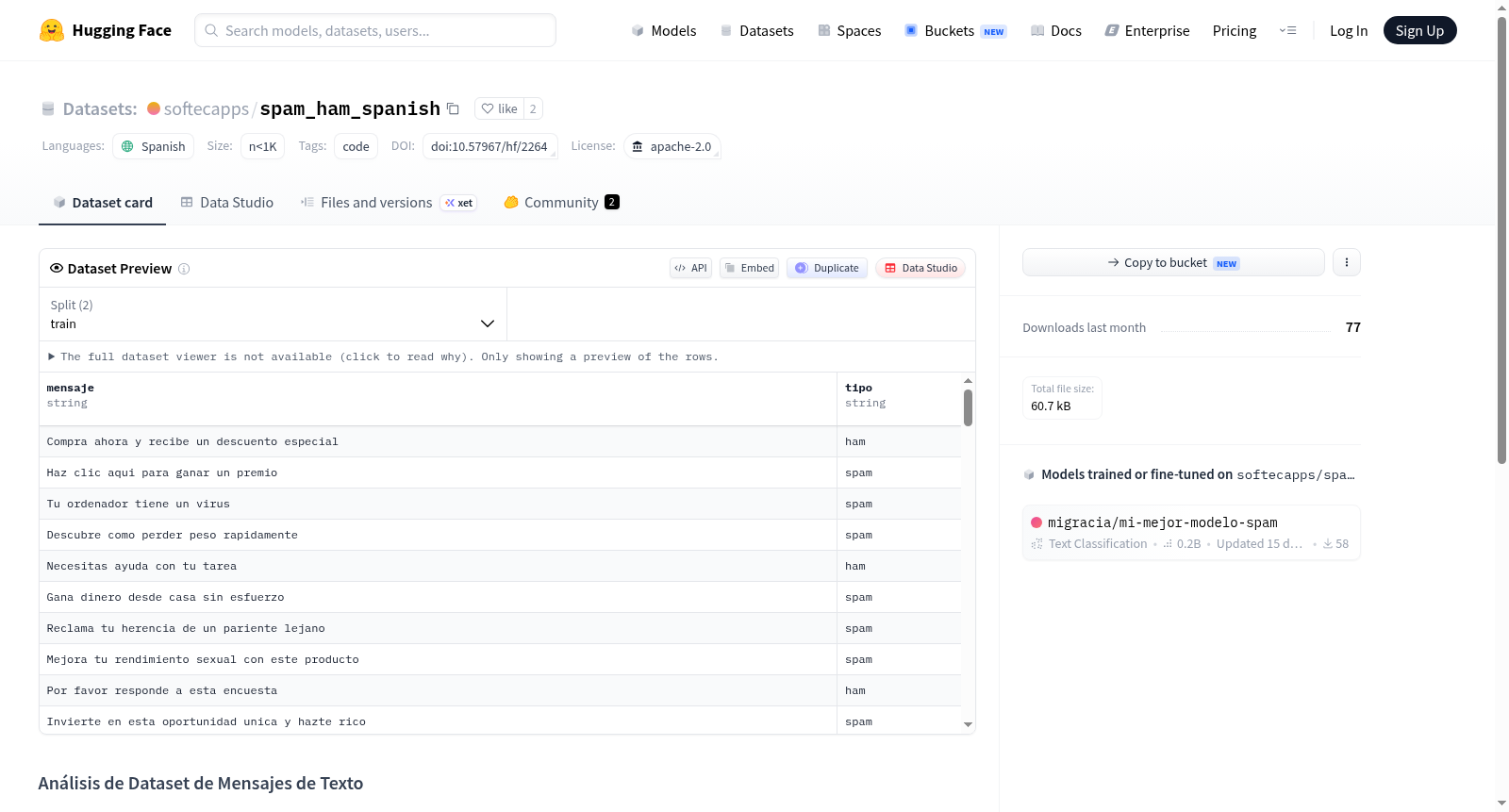Viewport: 1509px width, 812px height.
Task: Expand the Split train dropdown
Action: 273,314
